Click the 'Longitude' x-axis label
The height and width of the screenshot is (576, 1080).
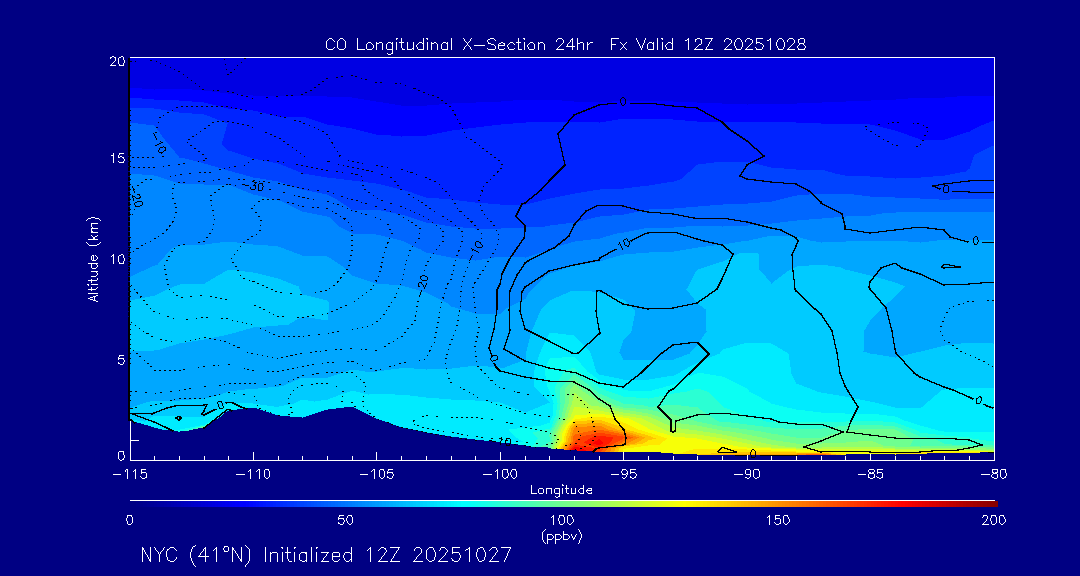(561, 490)
